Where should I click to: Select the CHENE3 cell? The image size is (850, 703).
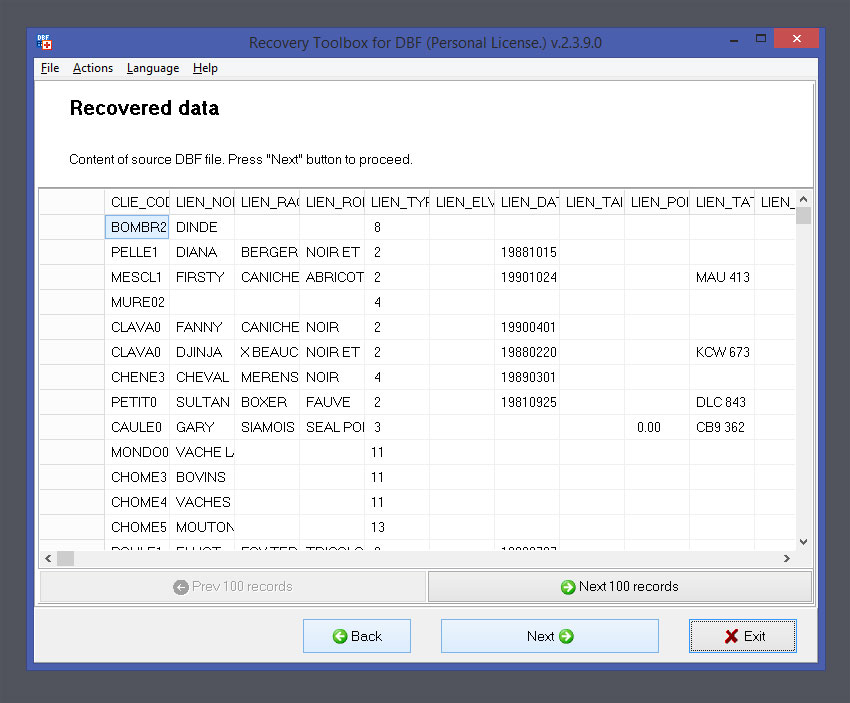[137, 377]
